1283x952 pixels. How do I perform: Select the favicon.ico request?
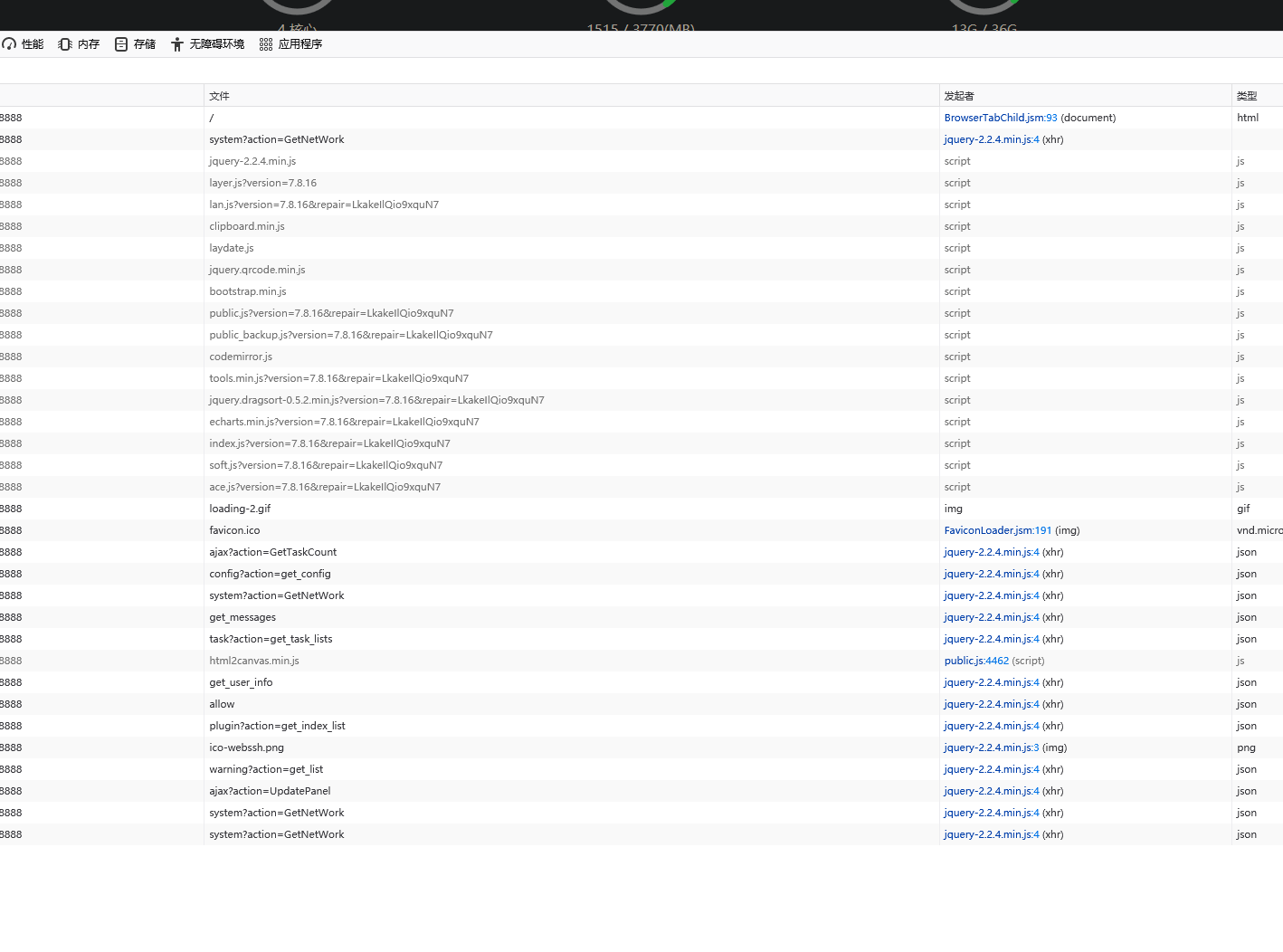pyautogui.click(x=234, y=530)
